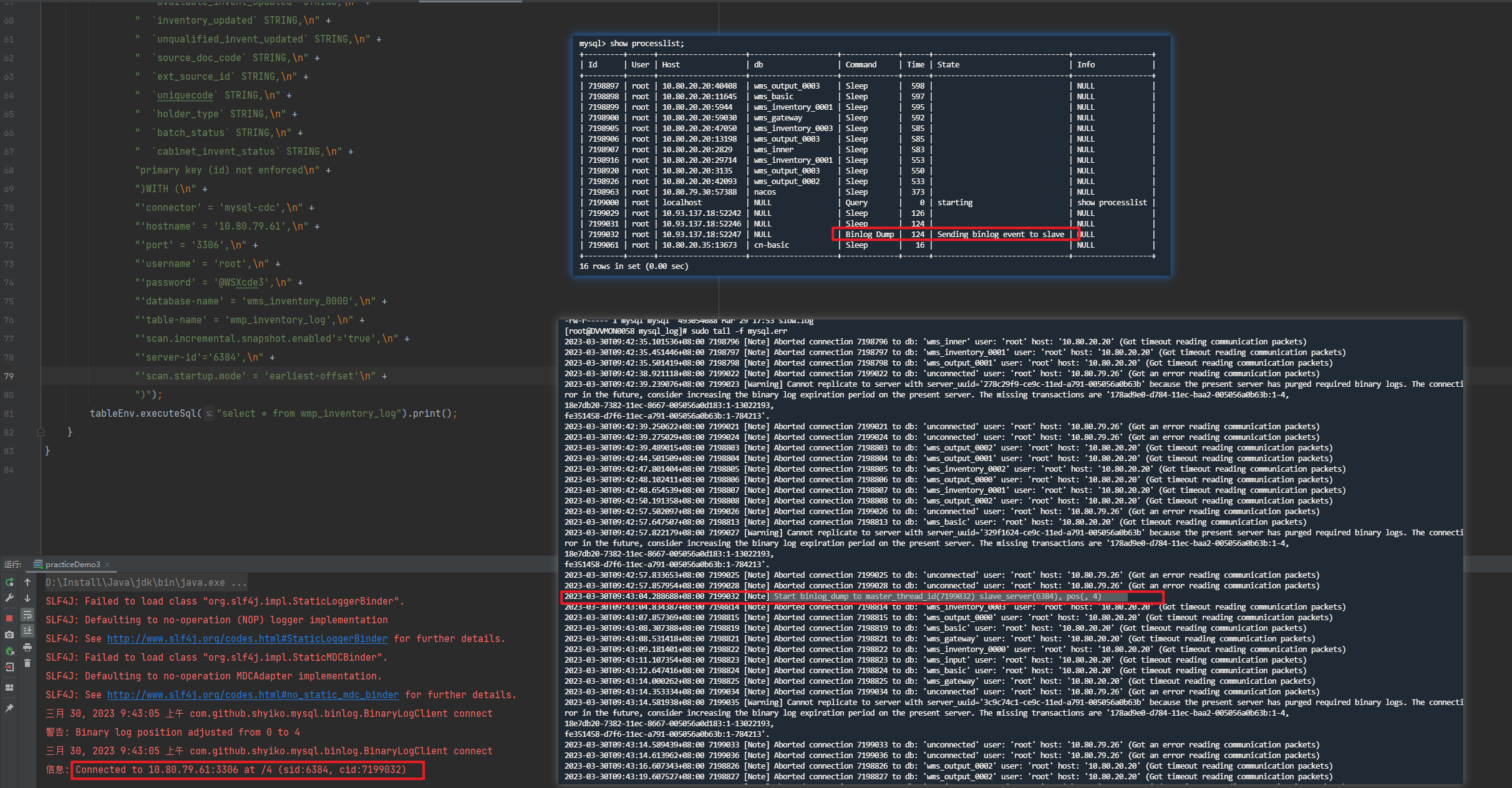Screen dimensions: 1512x788
Task: Click the thread dump camera icon
Action: pos(9,635)
